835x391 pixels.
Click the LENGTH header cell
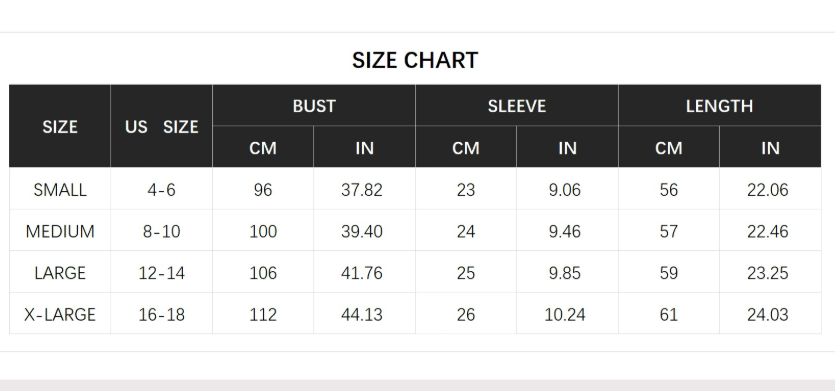pos(719,105)
